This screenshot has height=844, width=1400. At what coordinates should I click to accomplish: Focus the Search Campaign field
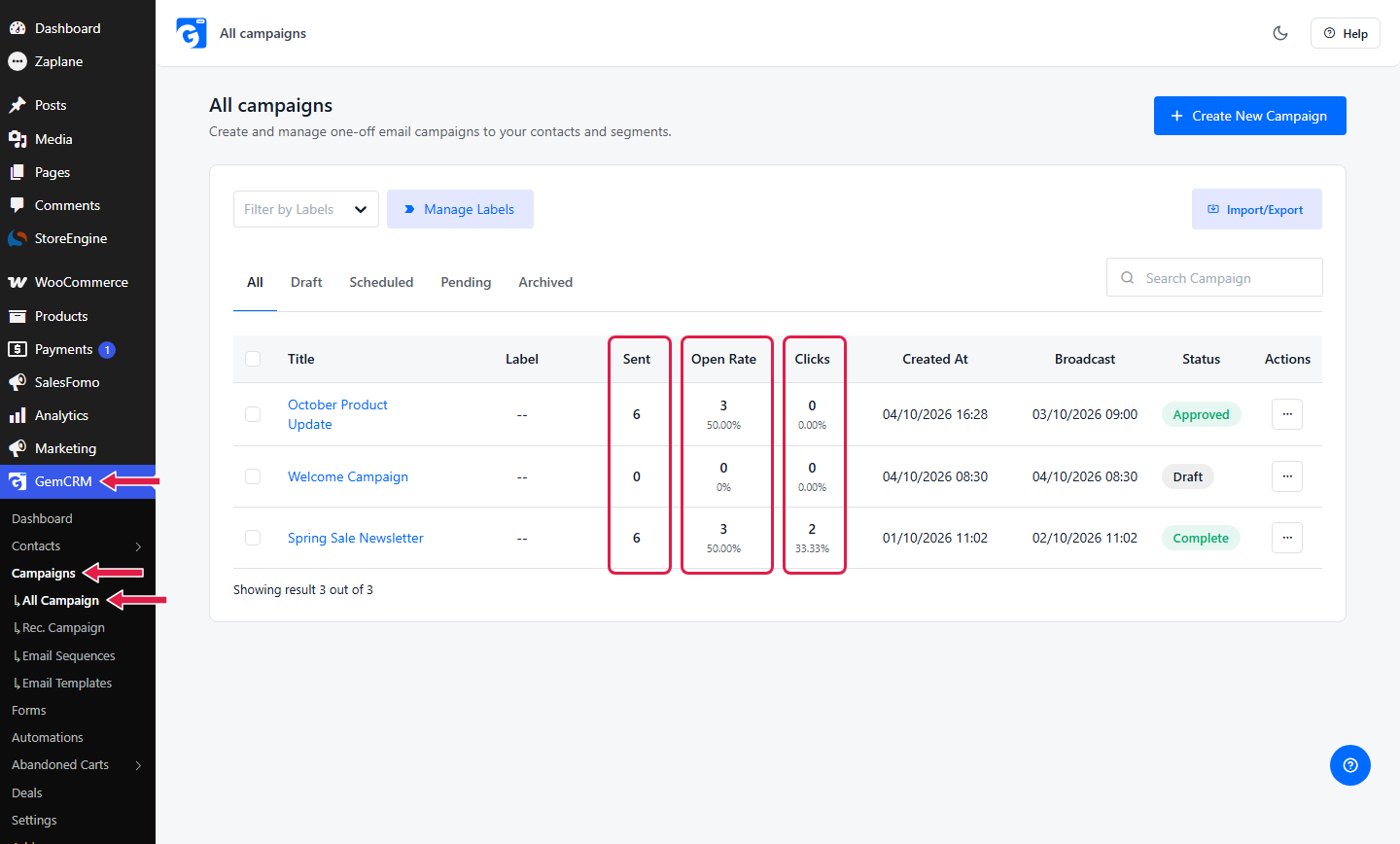click(x=1214, y=277)
